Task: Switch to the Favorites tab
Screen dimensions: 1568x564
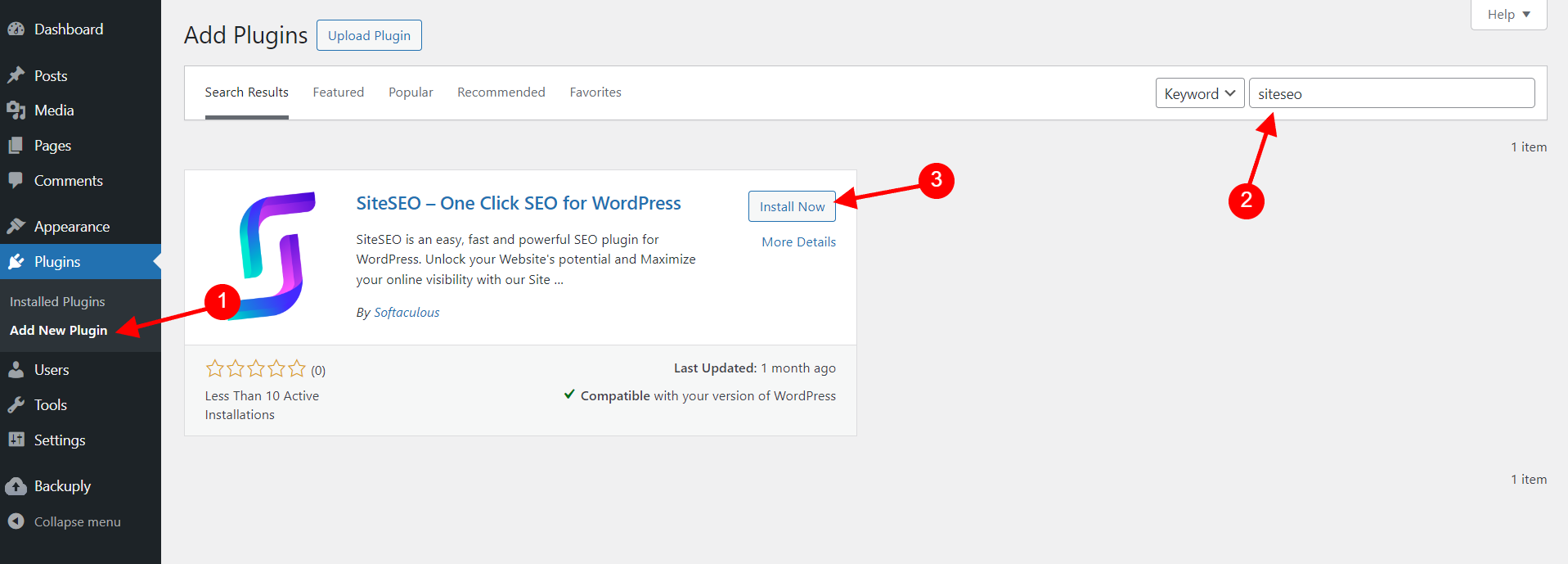Action: [595, 92]
